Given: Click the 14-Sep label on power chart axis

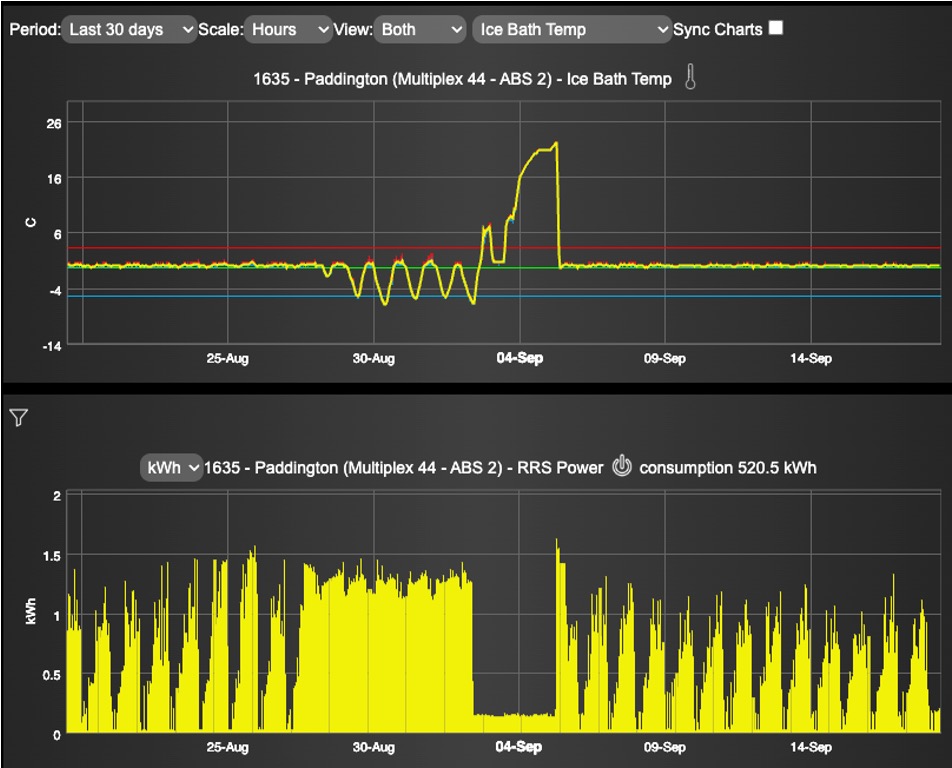Looking at the screenshot, I should tap(811, 747).
